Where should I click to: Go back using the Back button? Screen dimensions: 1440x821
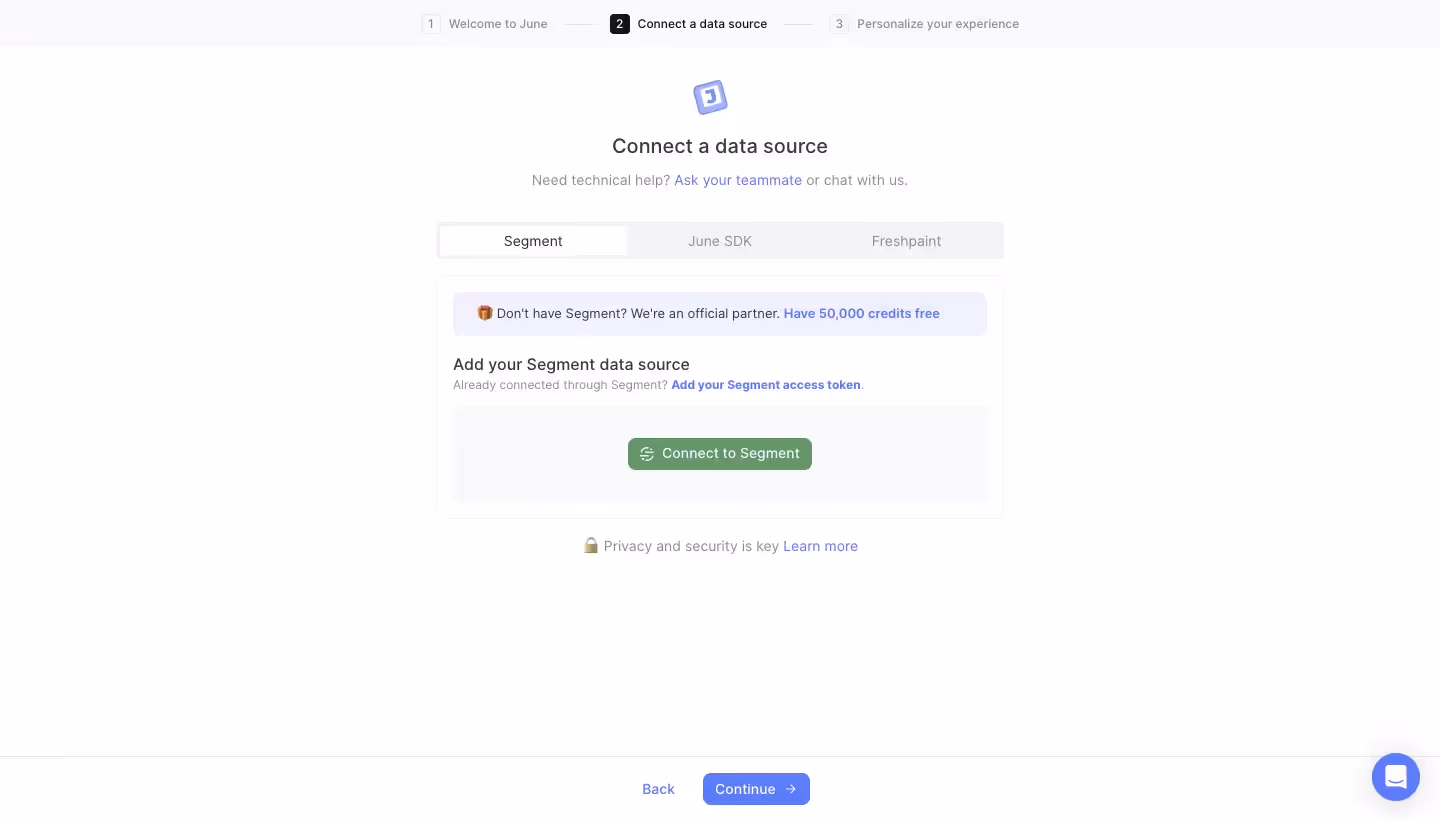pyautogui.click(x=658, y=789)
